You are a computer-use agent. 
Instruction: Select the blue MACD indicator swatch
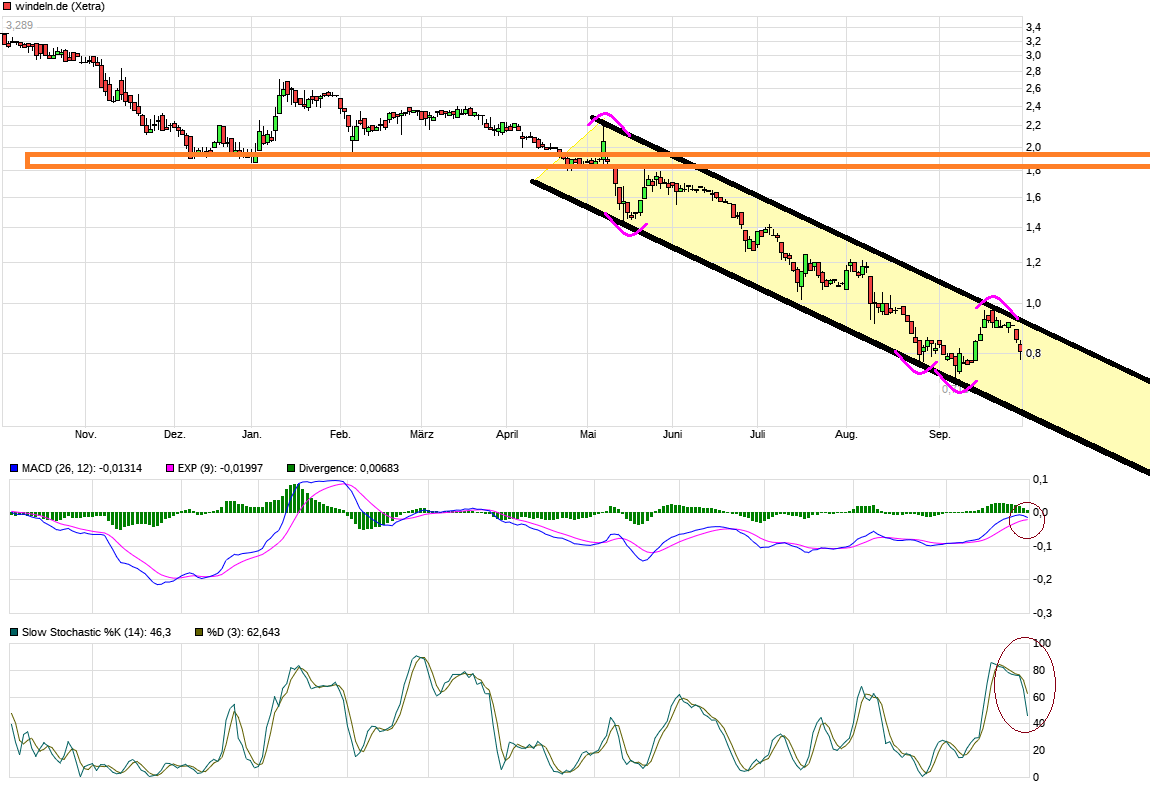14,467
